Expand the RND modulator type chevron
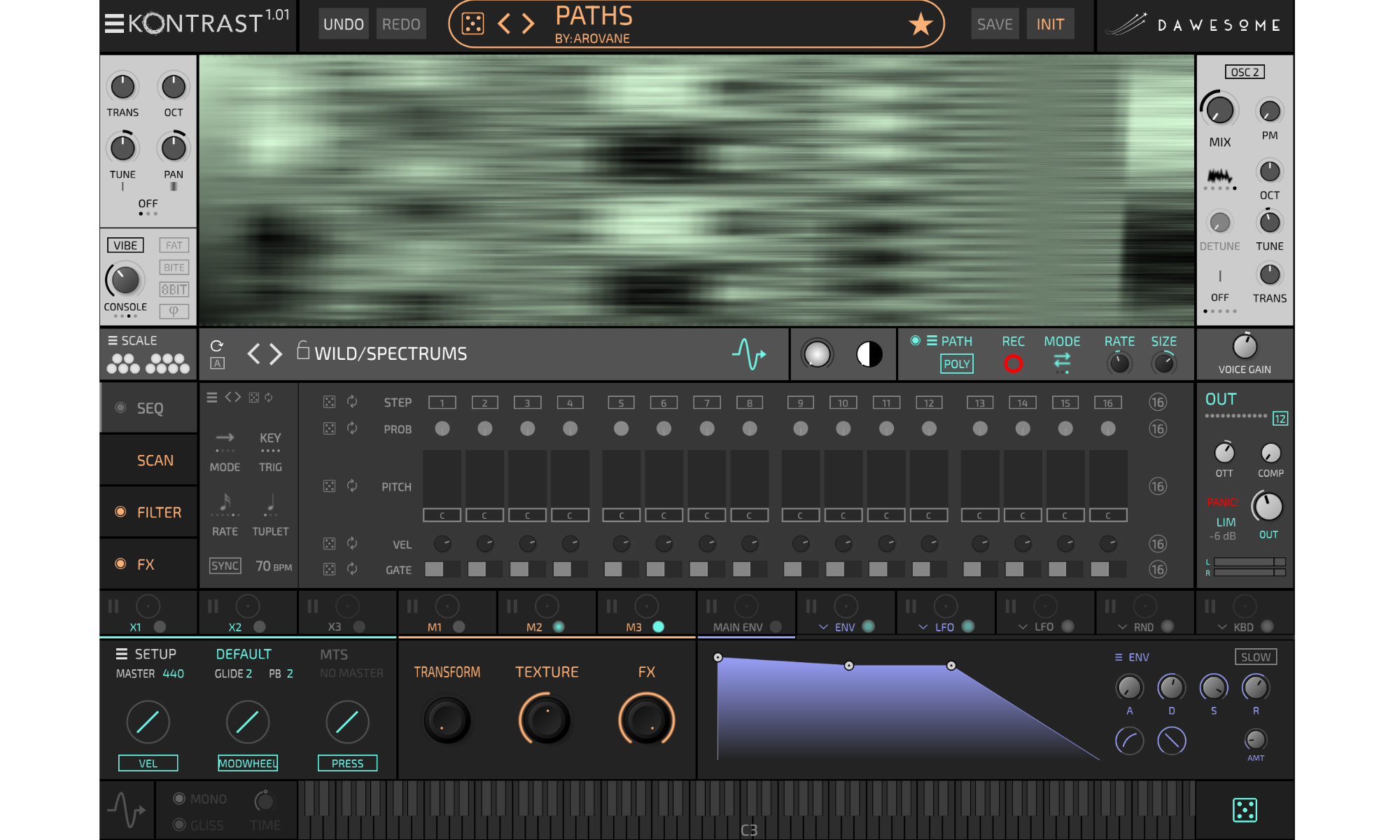The image size is (1400, 840). pos(1122,627)
